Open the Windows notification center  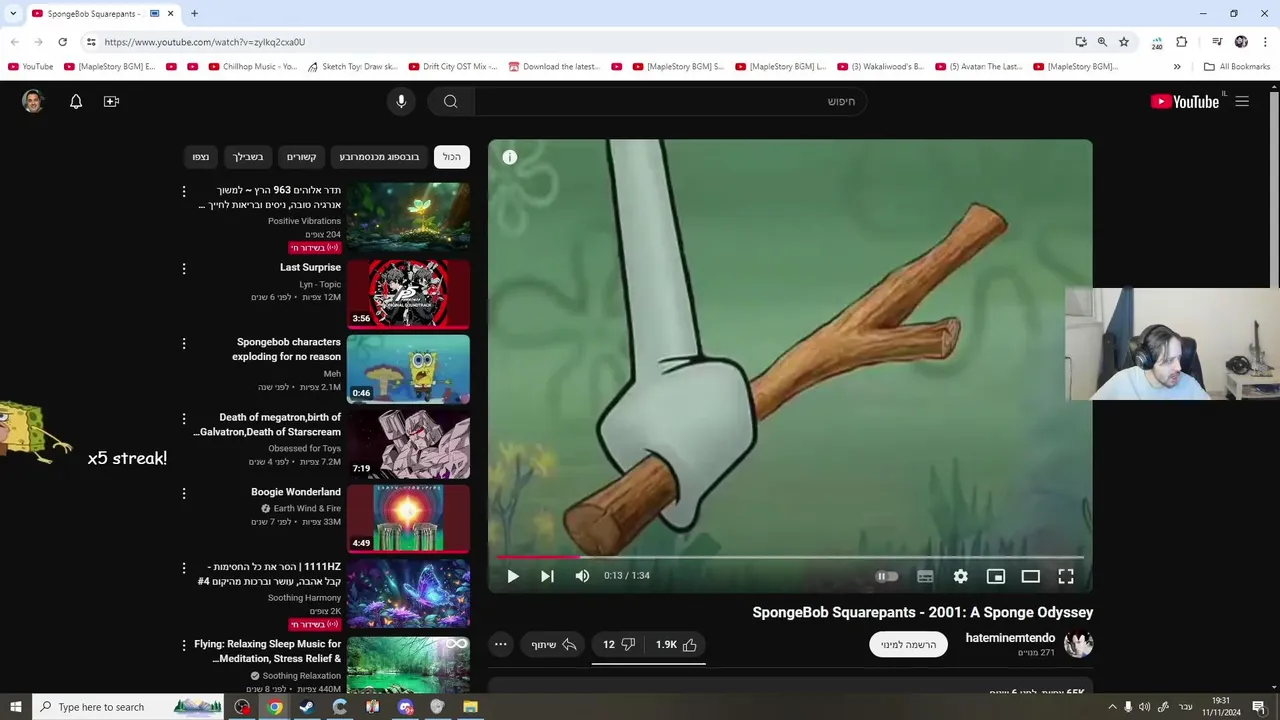(1259, 707)
